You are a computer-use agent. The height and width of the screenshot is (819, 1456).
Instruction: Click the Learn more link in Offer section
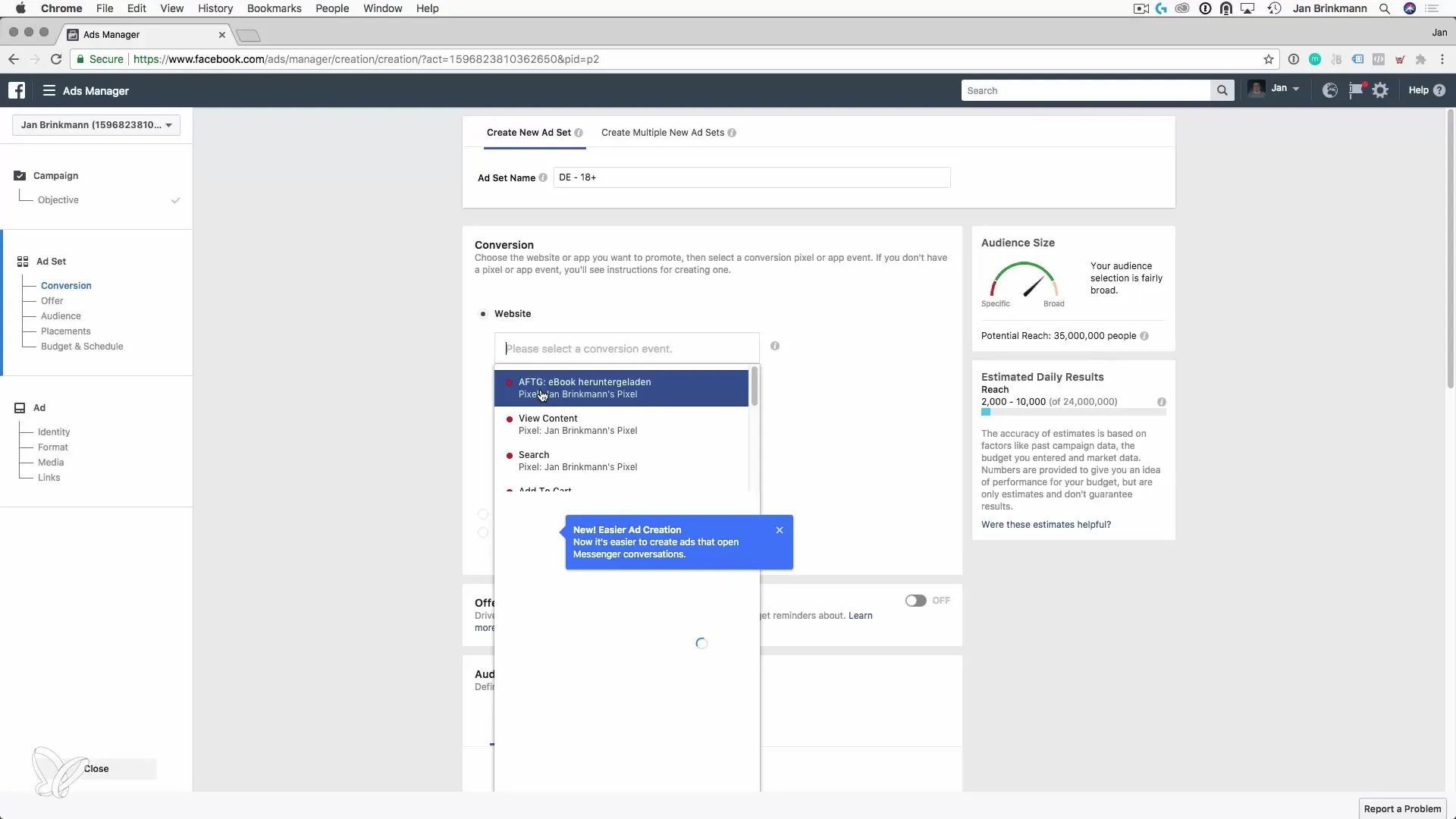point(860,616)
